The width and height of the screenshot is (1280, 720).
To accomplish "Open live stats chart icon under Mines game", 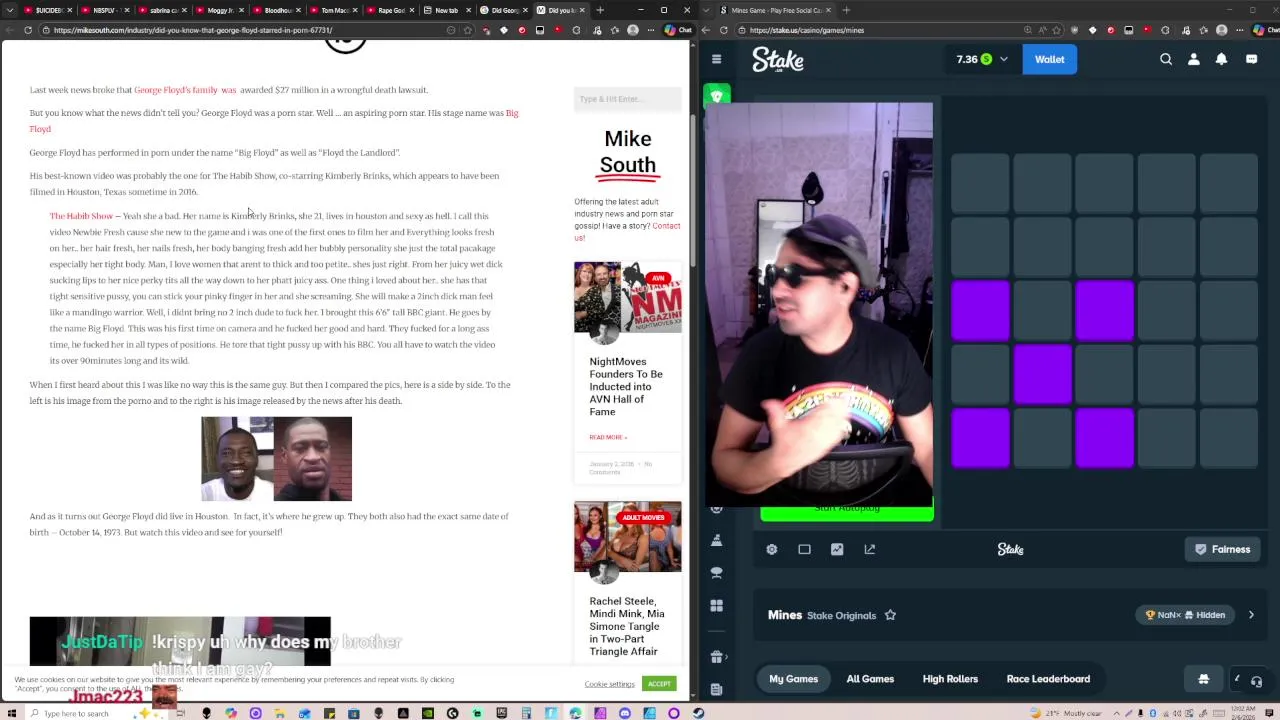I will (837, 549).
